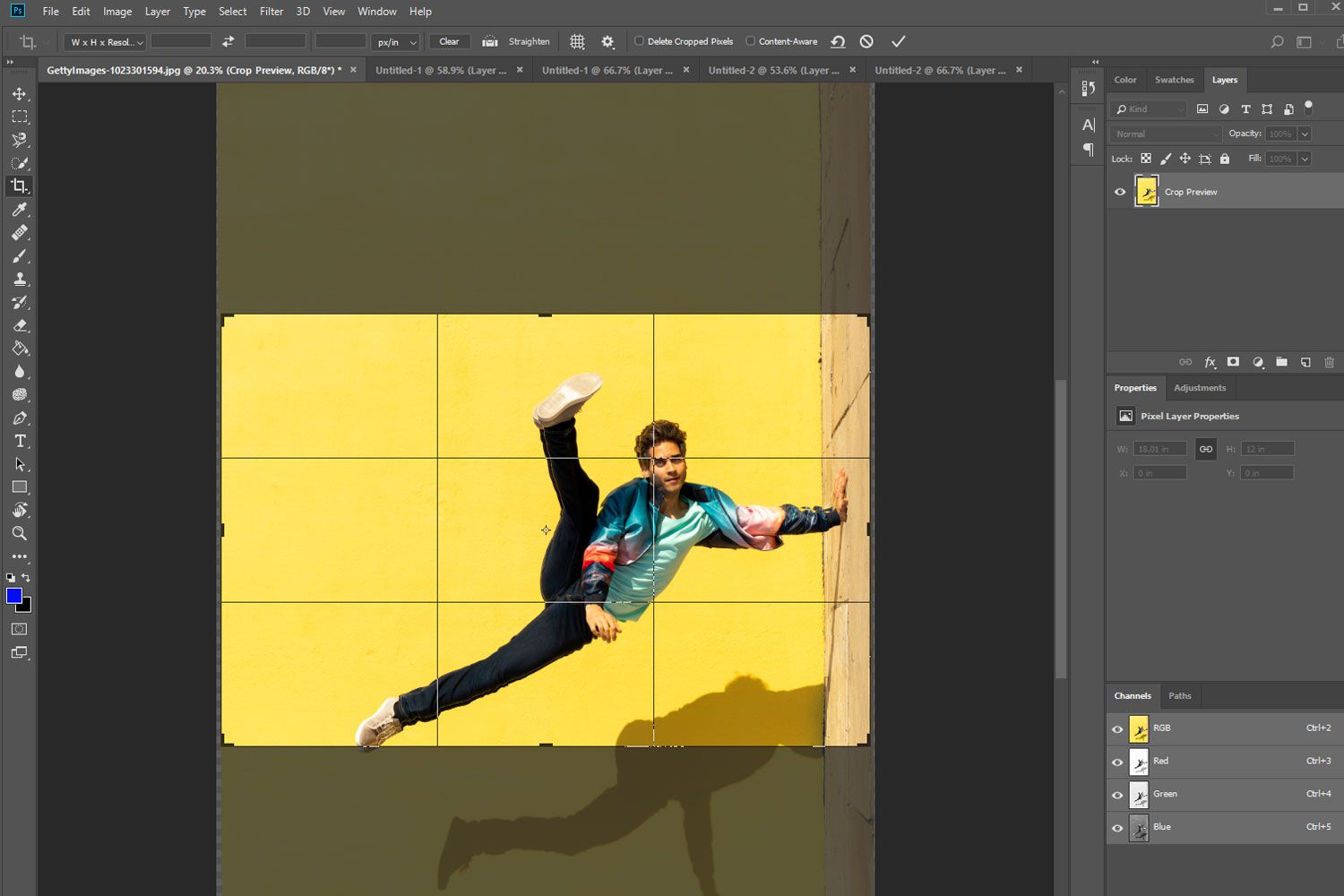Image resolution: width=1344 pixels, height=896 pixels.
Task: Open the W x H x Resolution preset dropdown
Action: click(x=105, y=42)
